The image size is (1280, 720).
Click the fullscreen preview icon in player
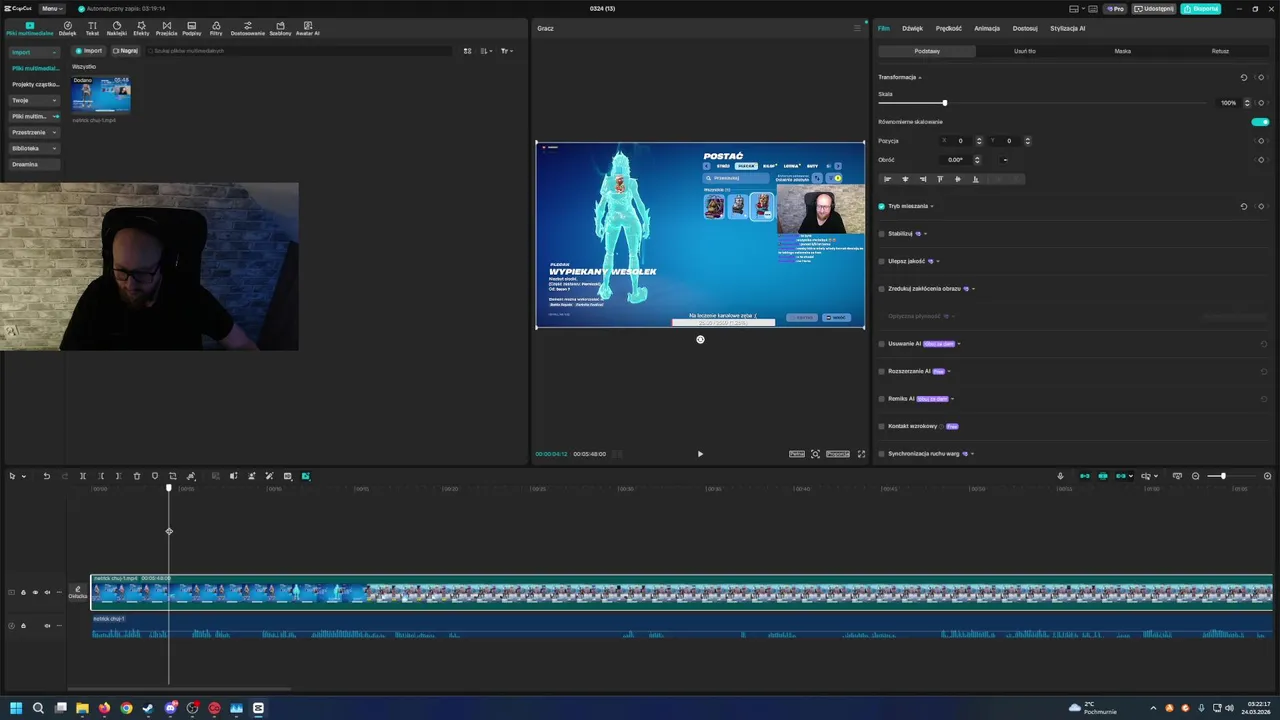point(861,454)
